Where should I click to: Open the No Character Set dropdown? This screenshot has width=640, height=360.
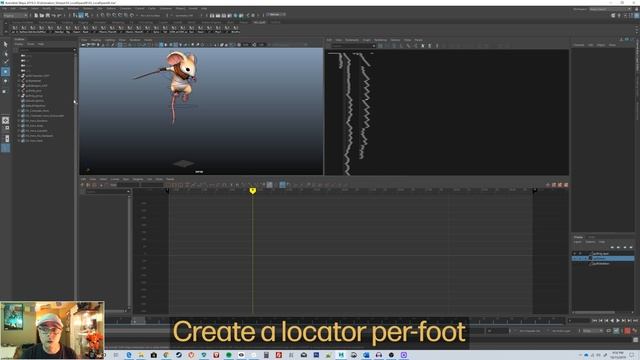click(530, 331)
